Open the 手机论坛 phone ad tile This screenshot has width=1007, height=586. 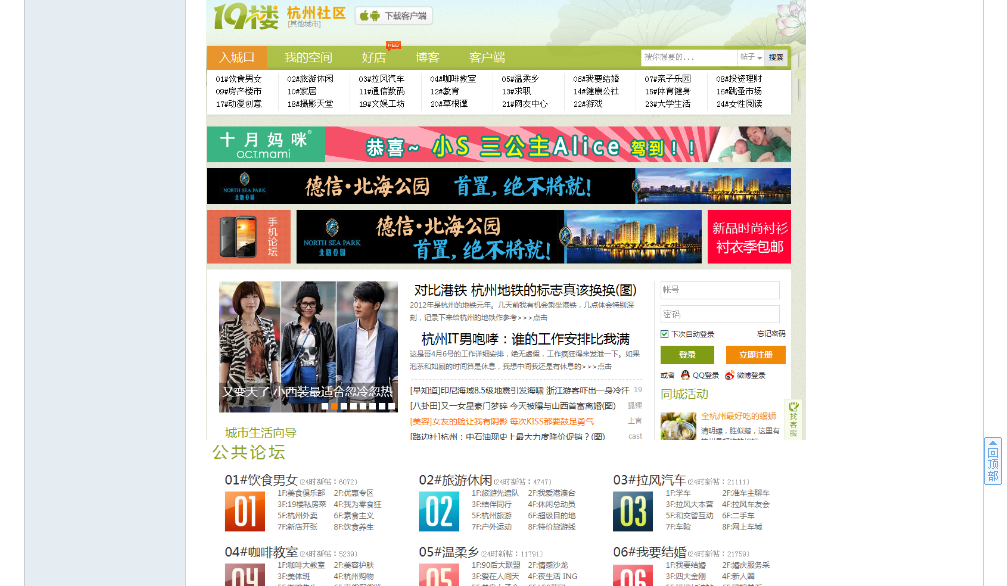click(x=249, y=236)
